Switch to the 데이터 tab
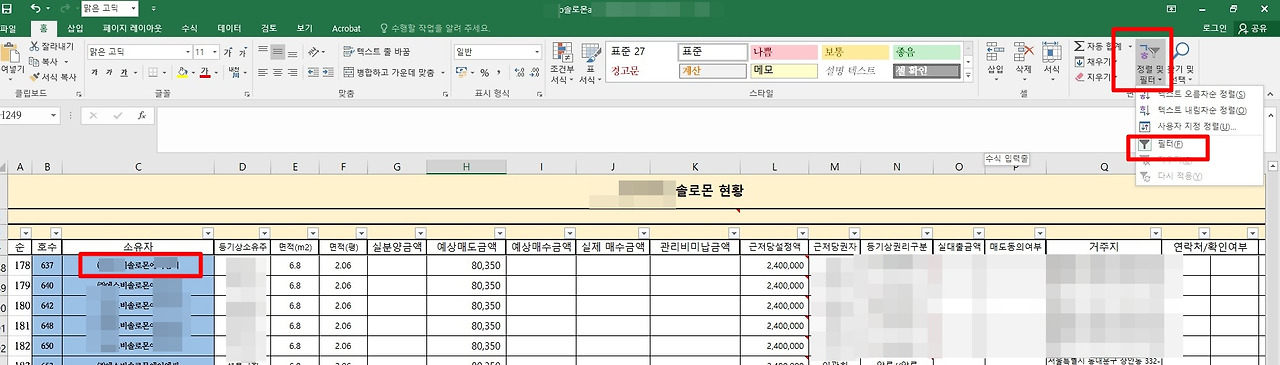 (x=229, y=30)
